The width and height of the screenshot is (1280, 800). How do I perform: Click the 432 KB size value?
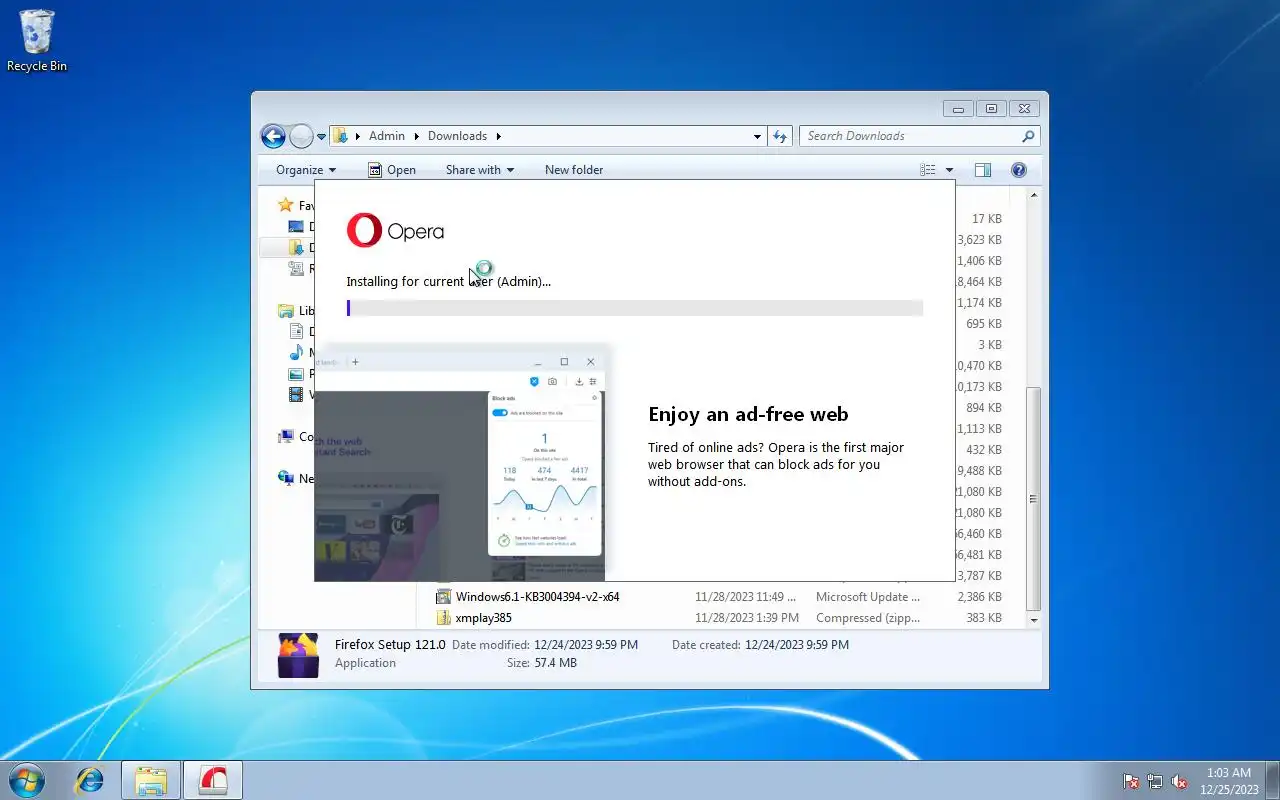[x=984, y=450]
